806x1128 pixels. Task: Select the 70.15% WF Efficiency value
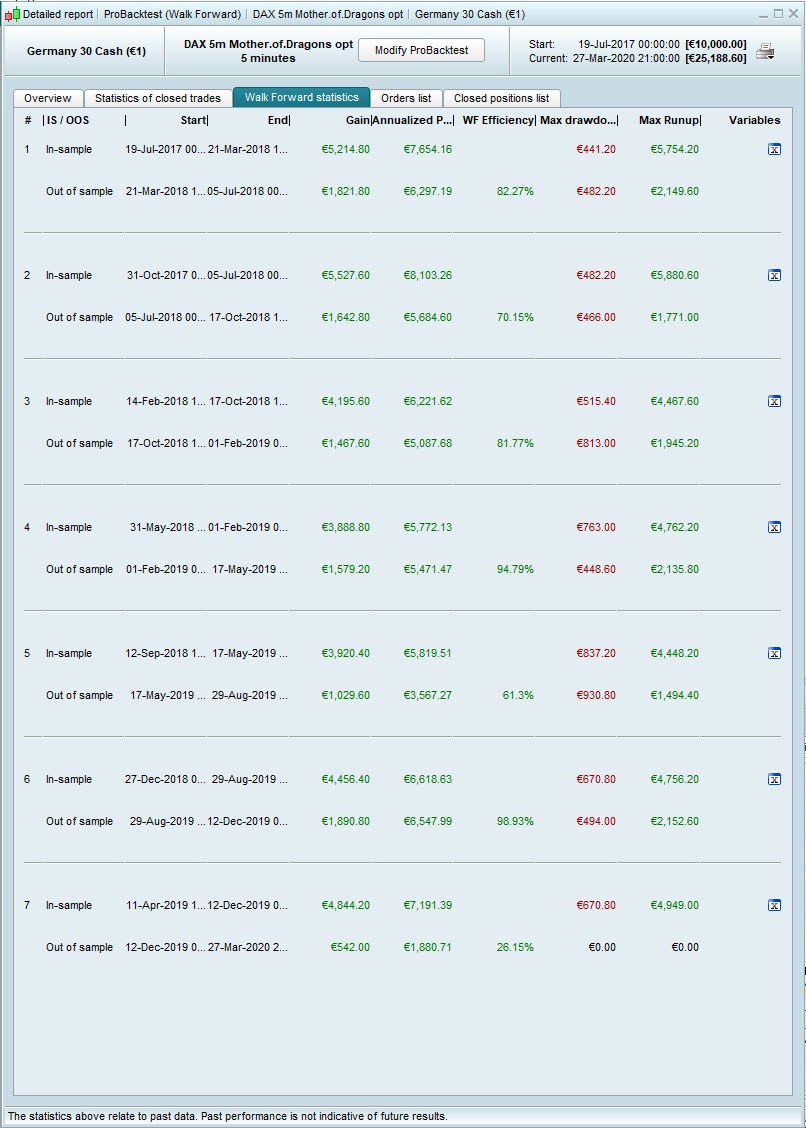515,317
